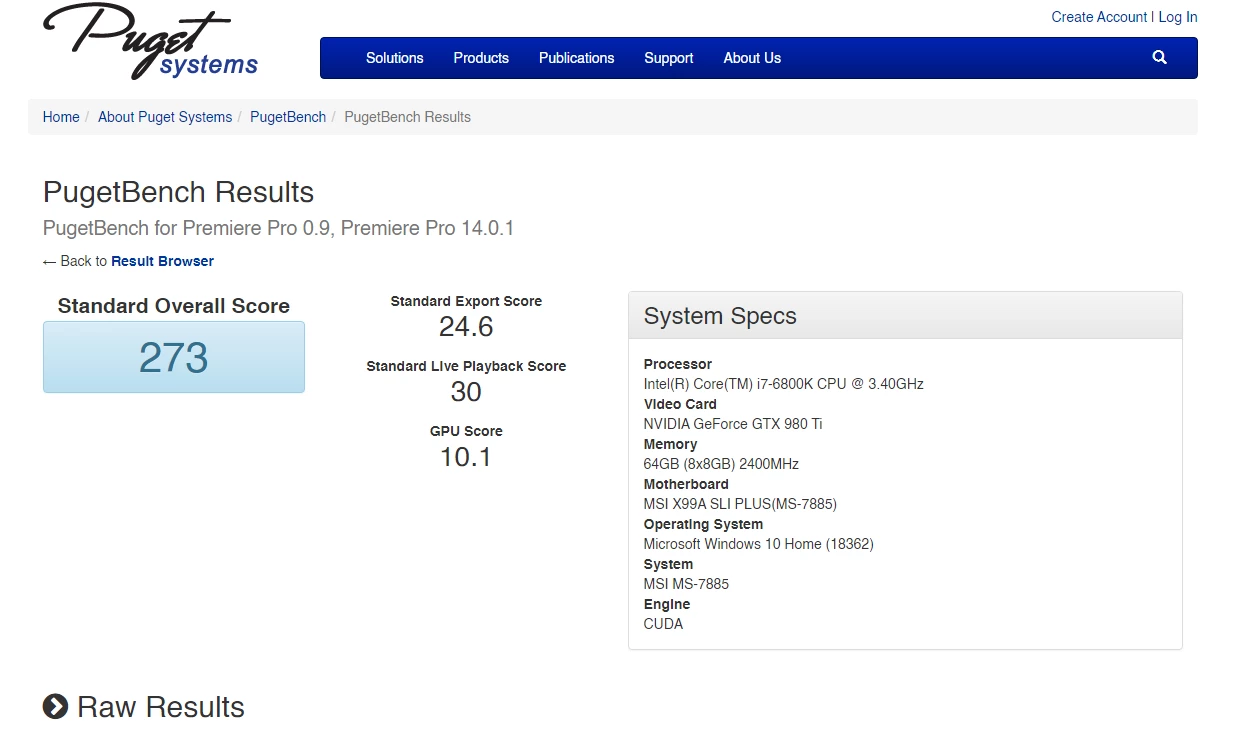Open the Publications menu

576,58
